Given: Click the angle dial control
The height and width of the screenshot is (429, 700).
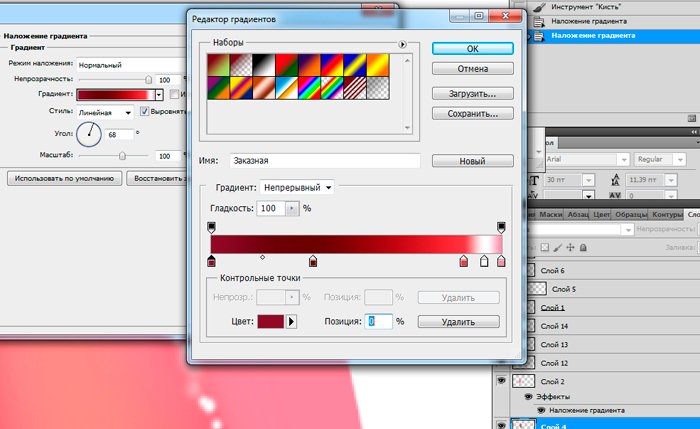Looking at the screenshot, I should (x=90, y=134).
